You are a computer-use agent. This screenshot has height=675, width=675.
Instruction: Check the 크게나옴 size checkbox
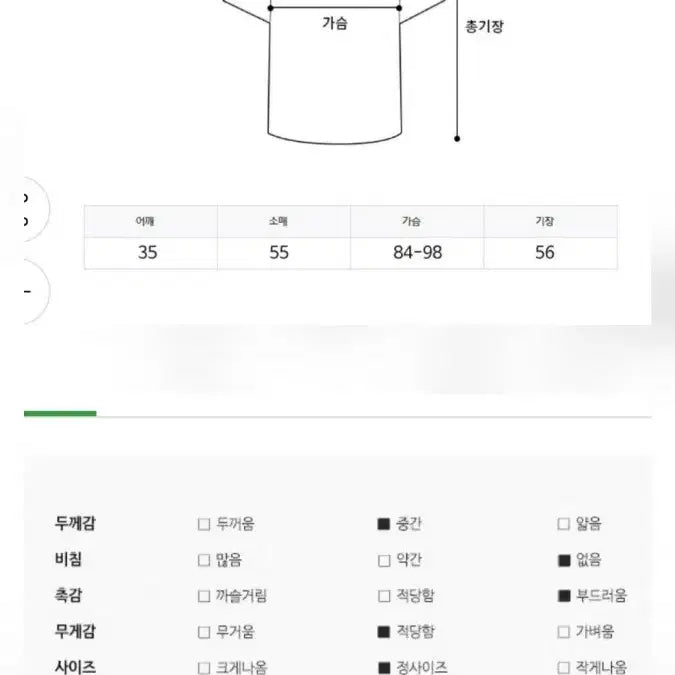click(x=204, y=667)
